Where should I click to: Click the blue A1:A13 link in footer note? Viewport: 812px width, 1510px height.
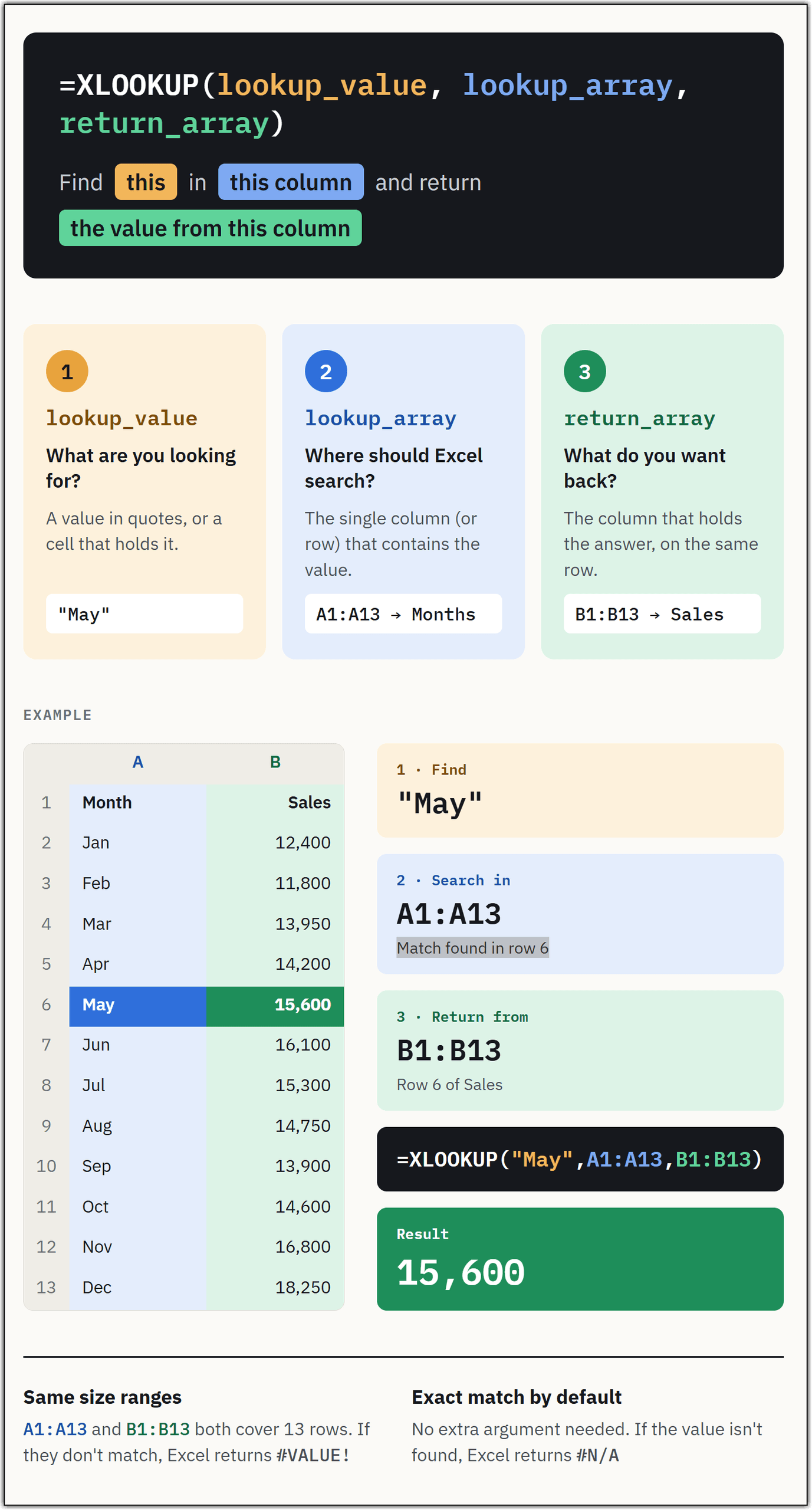coord(55,1430)
